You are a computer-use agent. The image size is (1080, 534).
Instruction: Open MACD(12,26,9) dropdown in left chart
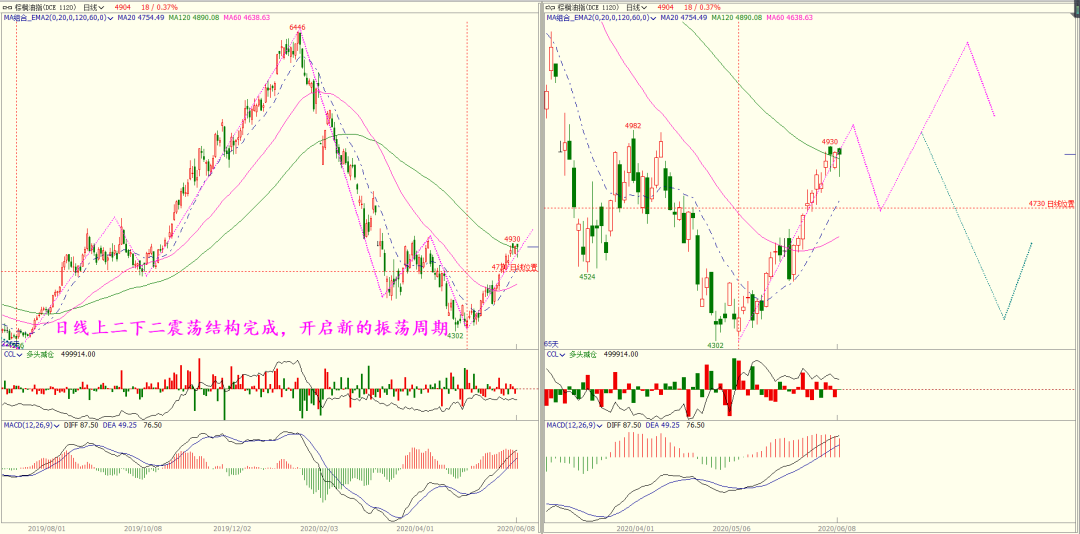[58, 426]
